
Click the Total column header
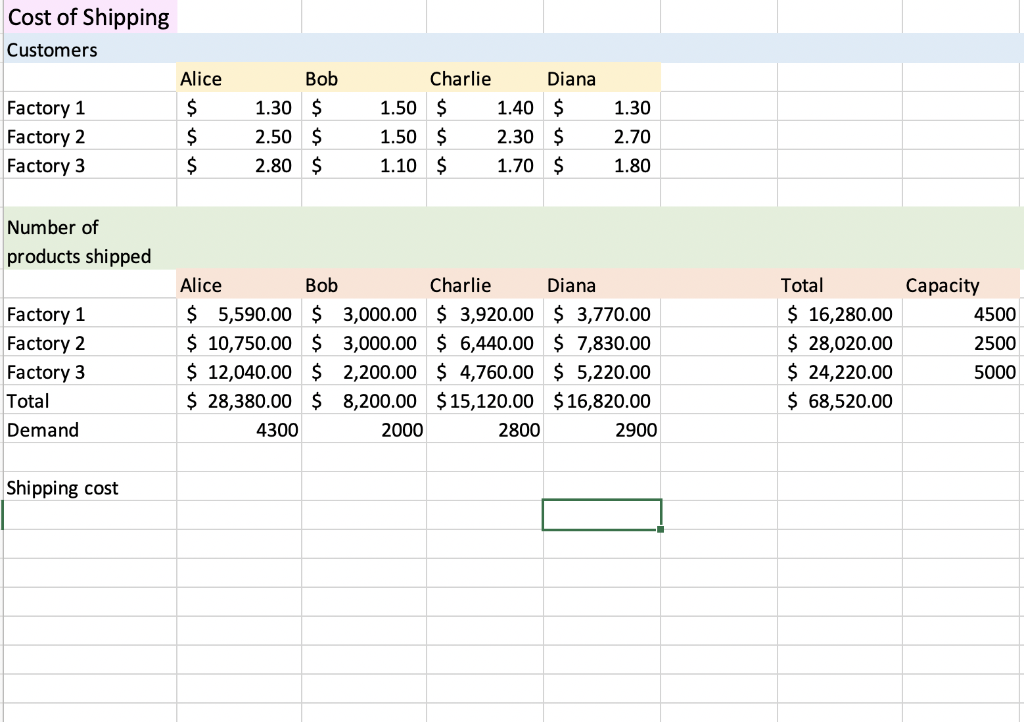tap(840, 284)
